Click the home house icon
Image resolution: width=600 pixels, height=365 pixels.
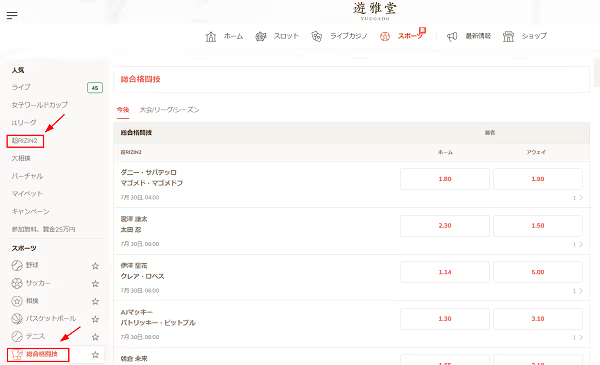pos(211,36)
